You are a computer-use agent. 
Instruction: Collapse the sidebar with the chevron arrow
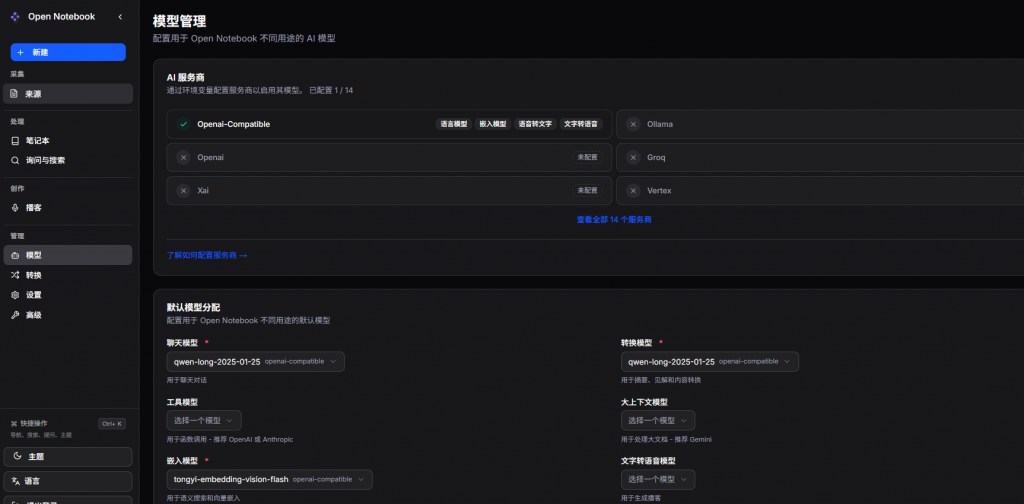[120, 17]
